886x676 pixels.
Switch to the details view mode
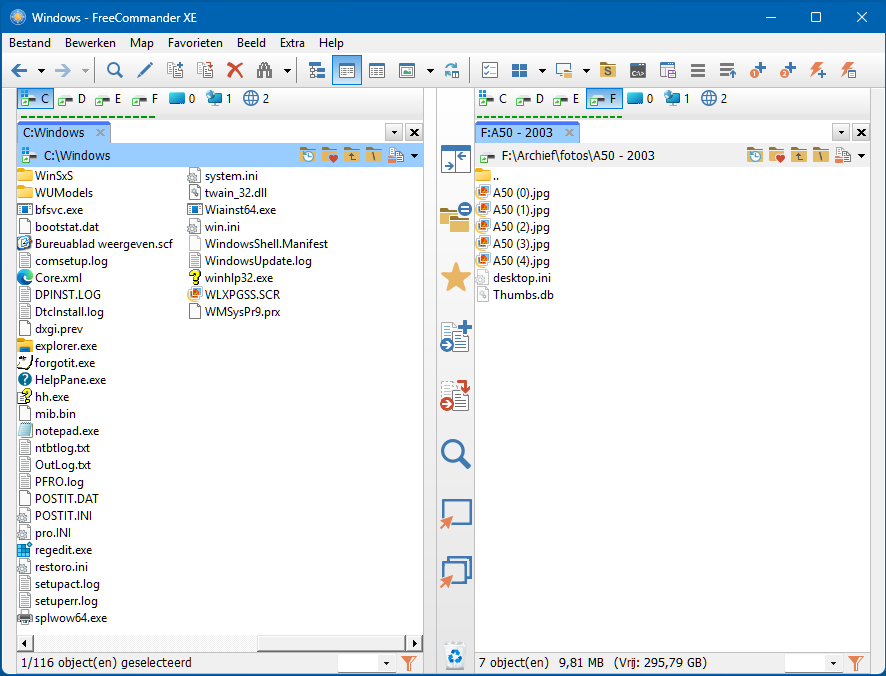point(377,71)
